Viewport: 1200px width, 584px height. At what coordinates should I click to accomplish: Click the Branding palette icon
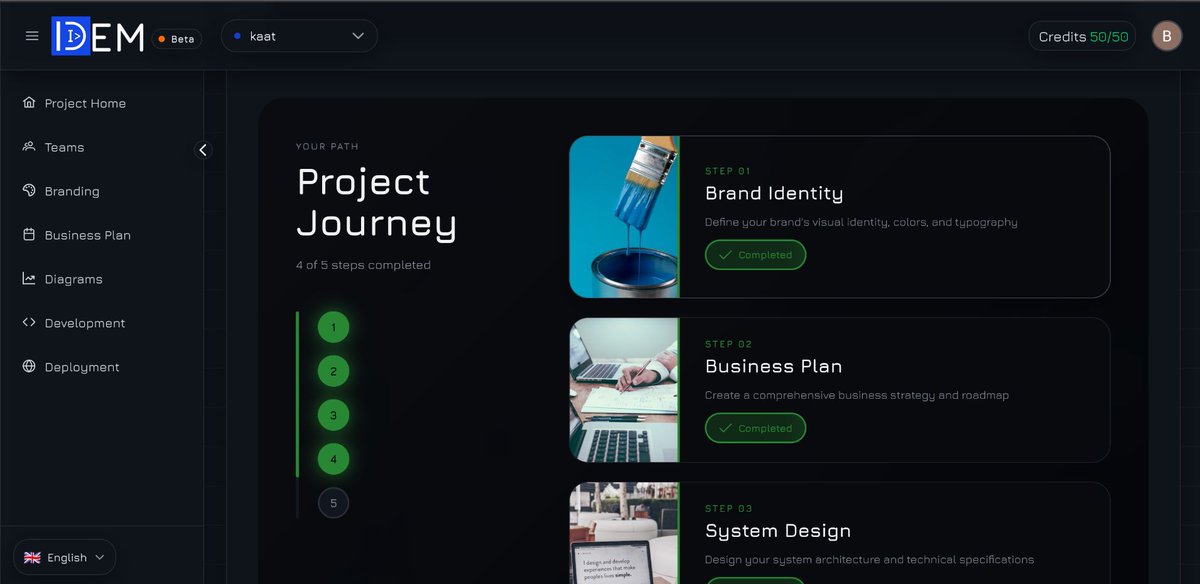29,191
